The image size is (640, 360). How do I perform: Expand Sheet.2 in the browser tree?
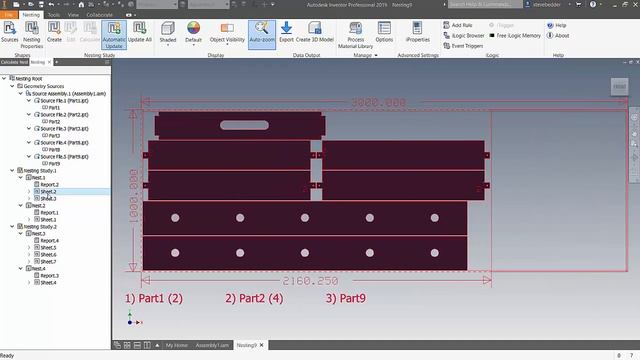[x=29, y=191]
